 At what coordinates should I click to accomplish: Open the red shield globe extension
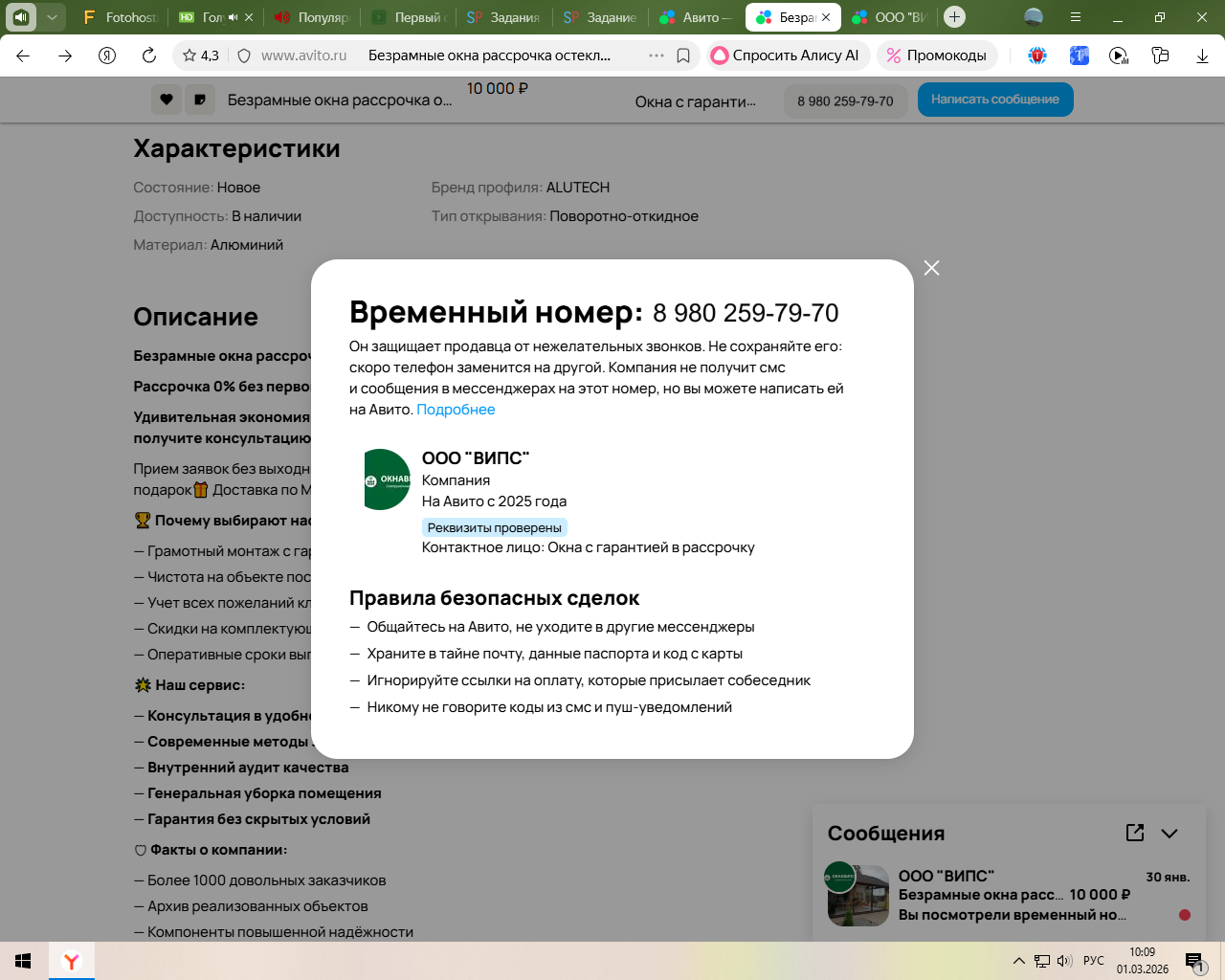click(1037, 56)
